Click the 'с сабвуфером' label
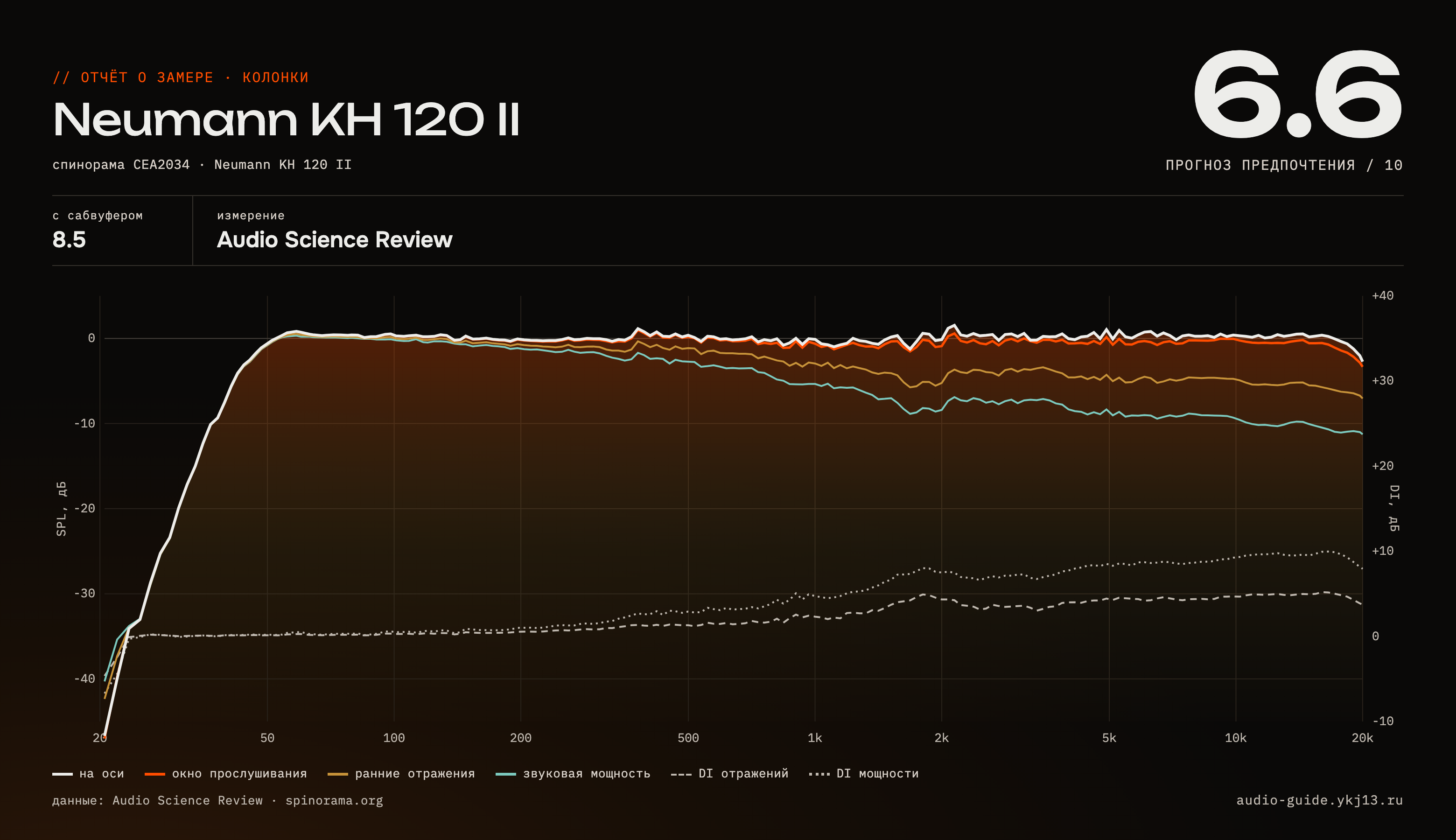The image size is (1456, 840). tap(98, 216)
